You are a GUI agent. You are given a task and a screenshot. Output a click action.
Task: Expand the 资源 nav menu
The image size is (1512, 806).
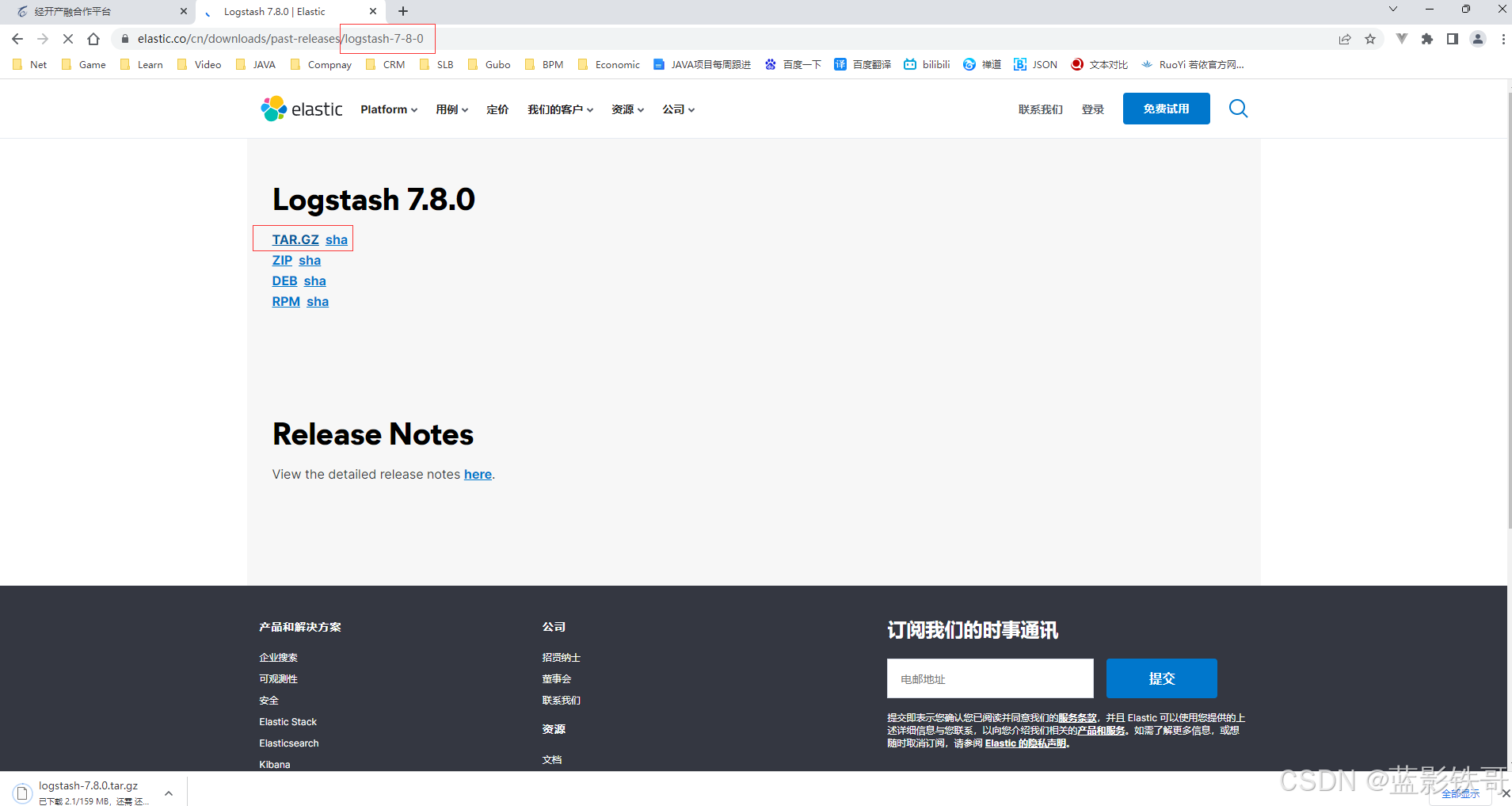click(x=628, y=109)
